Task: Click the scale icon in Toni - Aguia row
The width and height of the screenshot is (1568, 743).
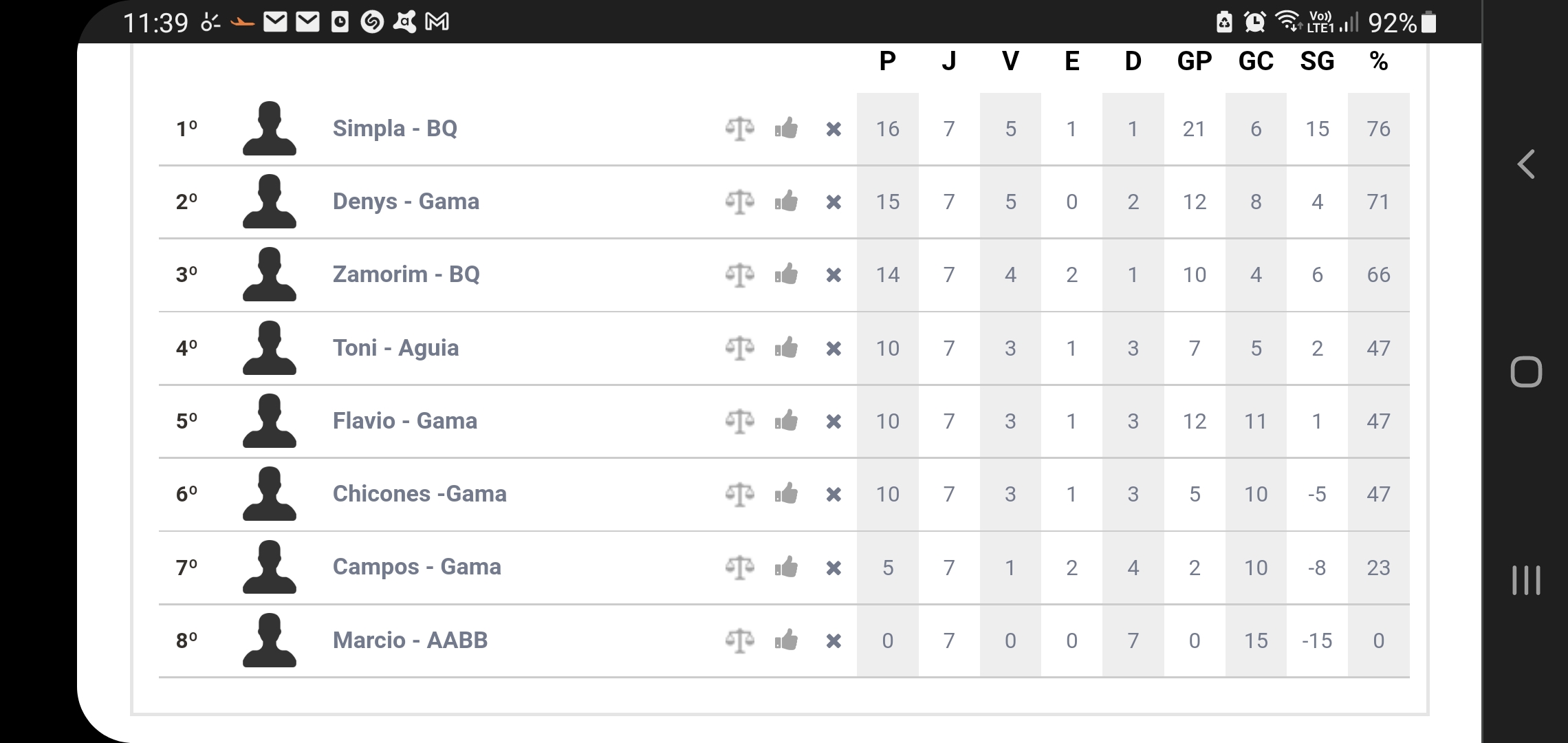Action: pyautogui.click(x=739, y=348)
